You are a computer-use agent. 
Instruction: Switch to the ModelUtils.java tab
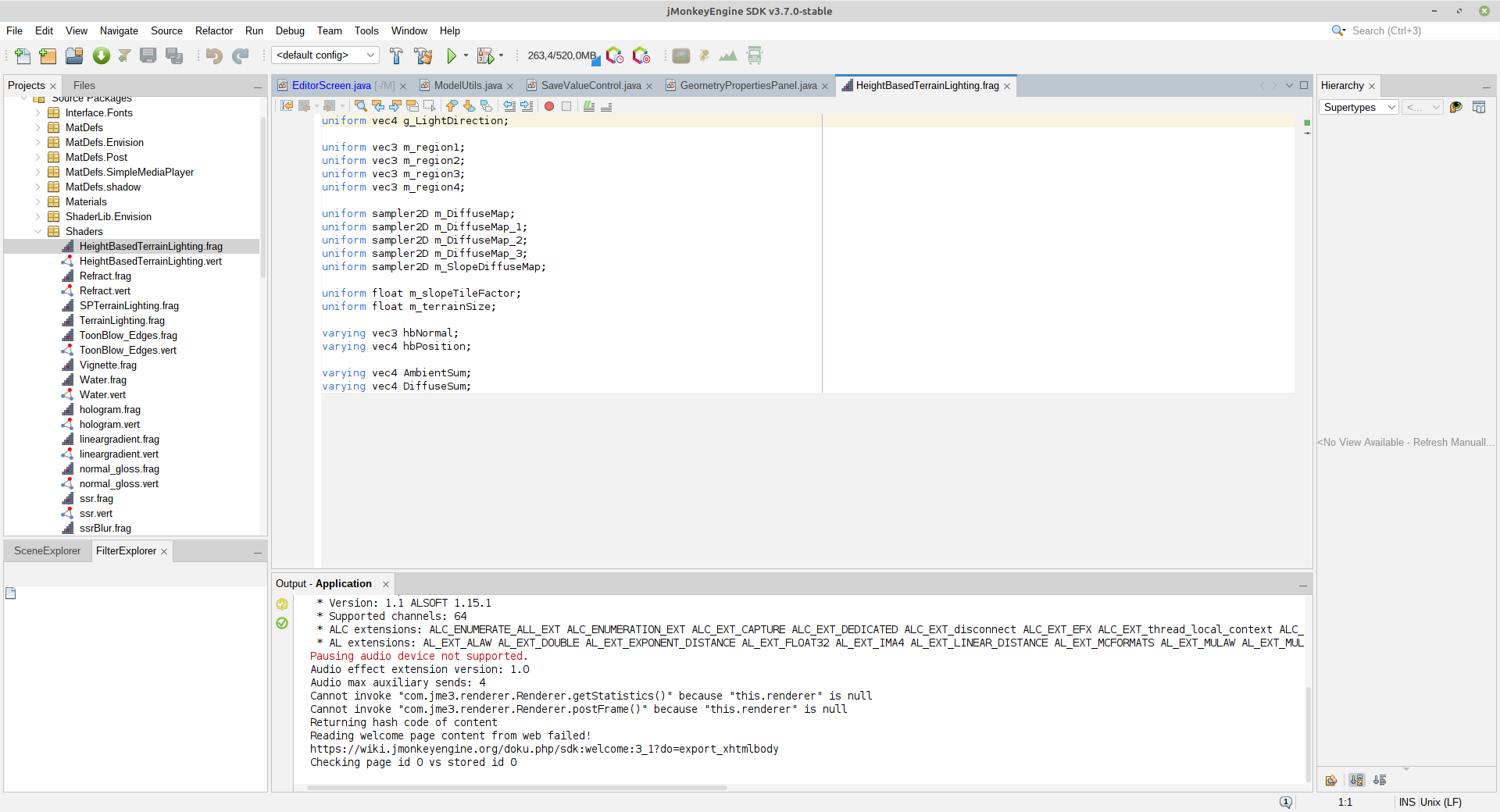(x=467, y=86)
